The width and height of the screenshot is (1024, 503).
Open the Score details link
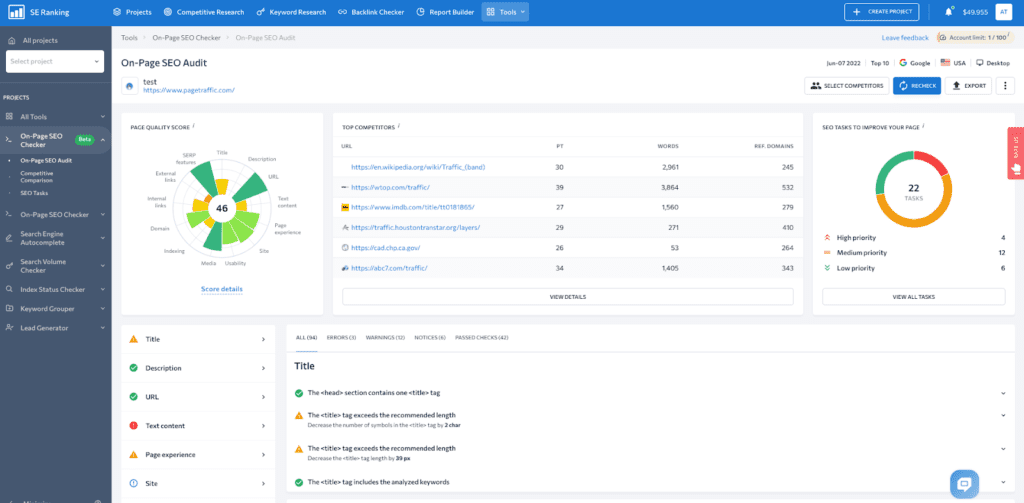(222, 289)
